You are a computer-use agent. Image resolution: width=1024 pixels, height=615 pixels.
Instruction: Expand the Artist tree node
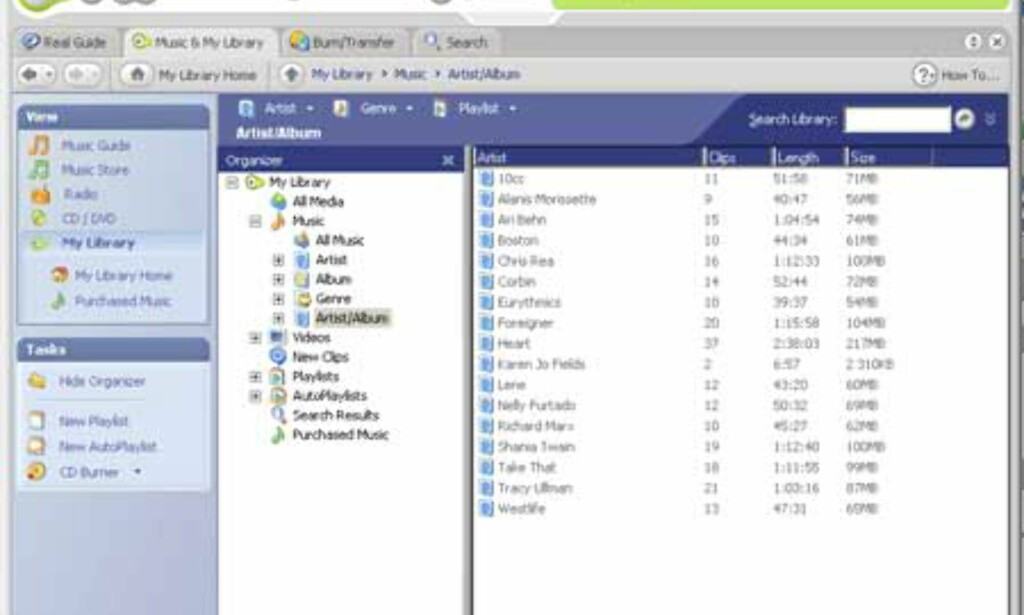click(278, 260)
